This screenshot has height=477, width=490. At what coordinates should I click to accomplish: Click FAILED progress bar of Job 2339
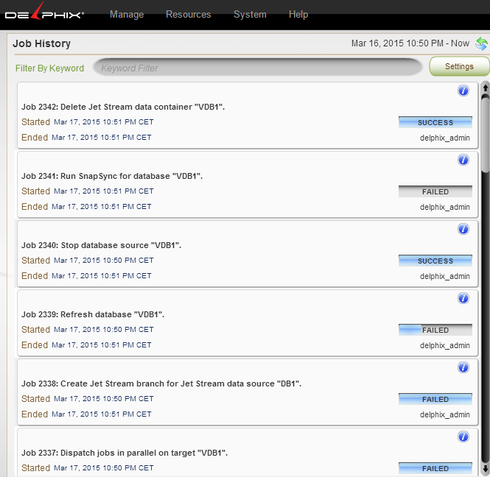(435, 330)
